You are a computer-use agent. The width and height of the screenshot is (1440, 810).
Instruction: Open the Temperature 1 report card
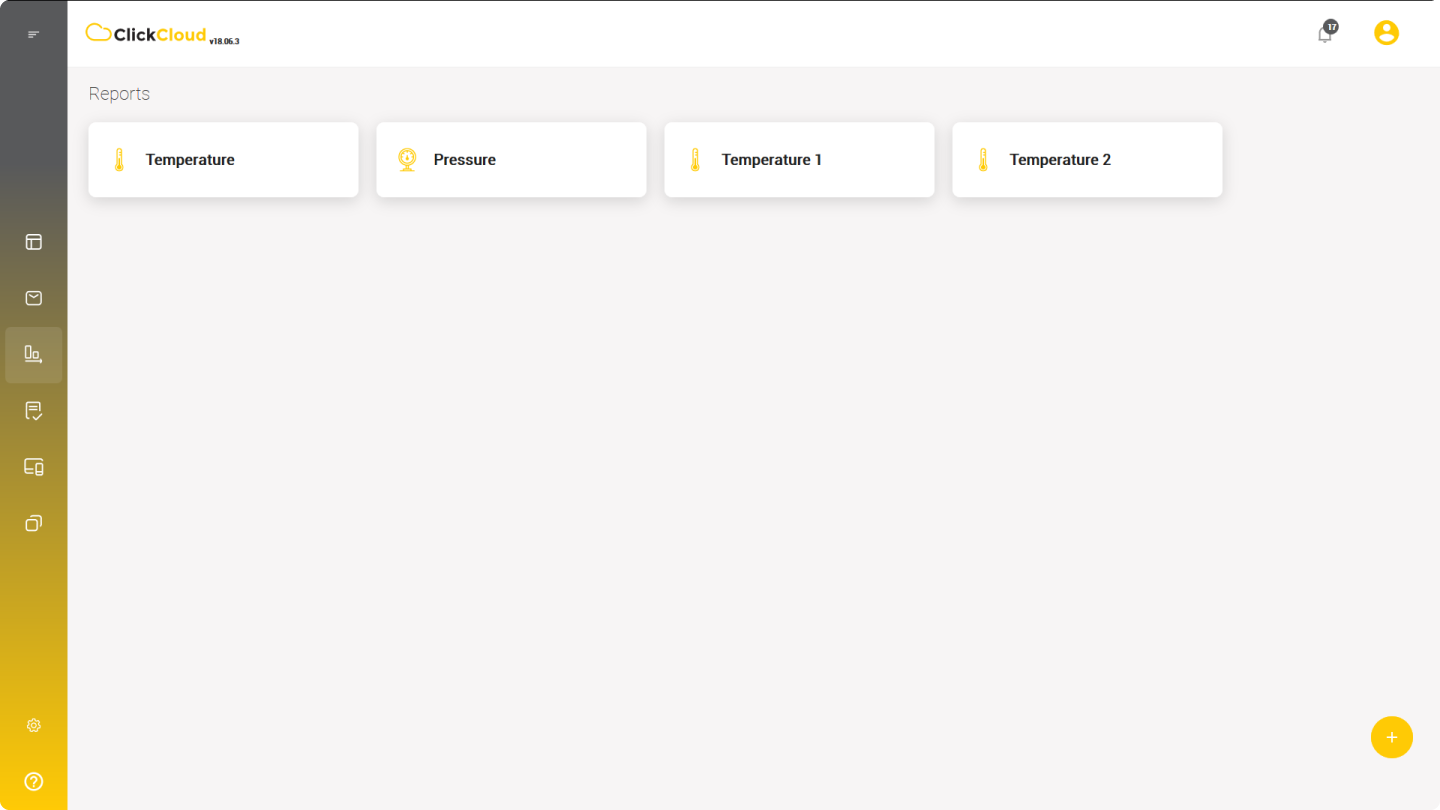point(799,160)
